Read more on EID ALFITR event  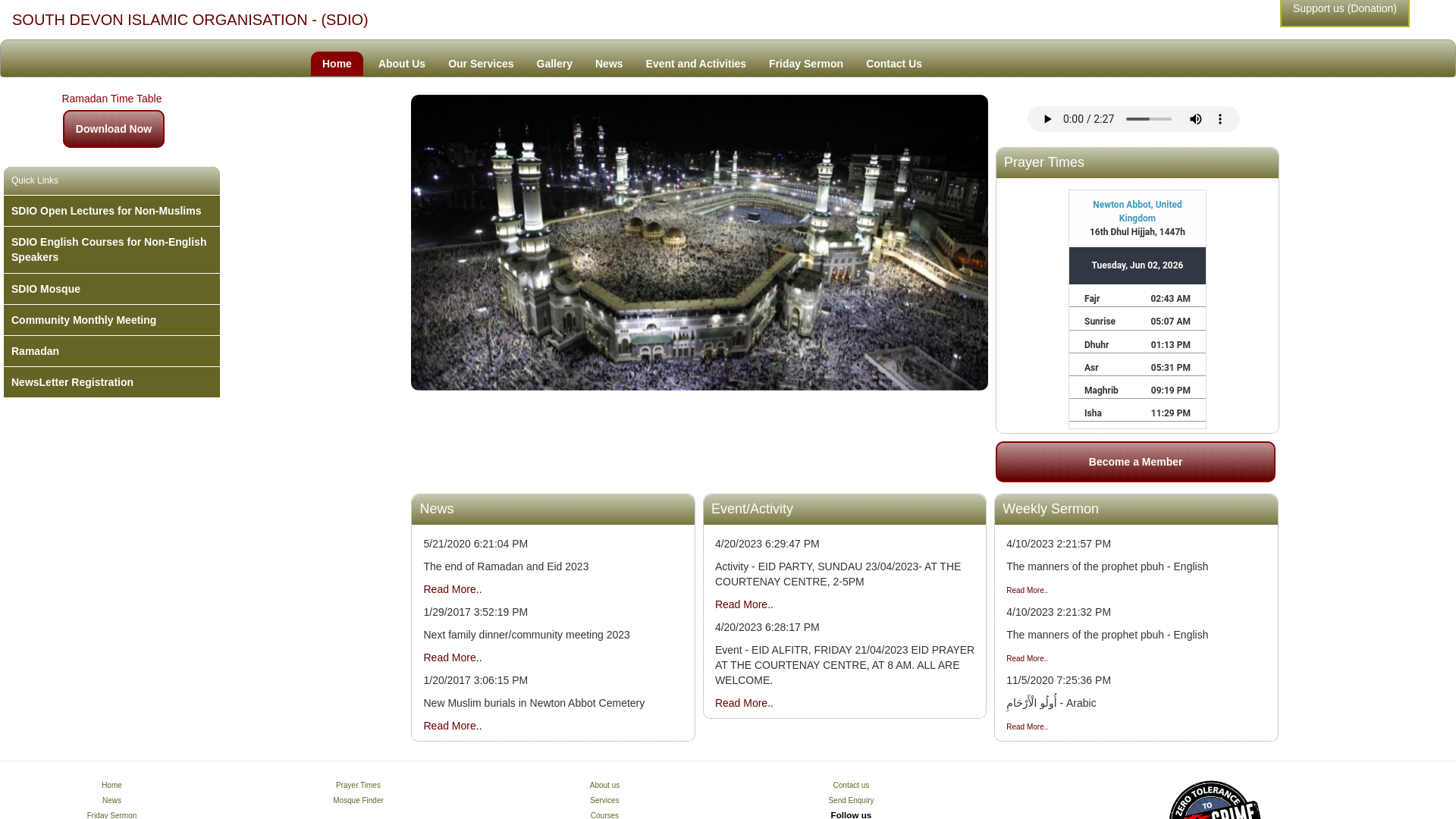click(744, 703)
